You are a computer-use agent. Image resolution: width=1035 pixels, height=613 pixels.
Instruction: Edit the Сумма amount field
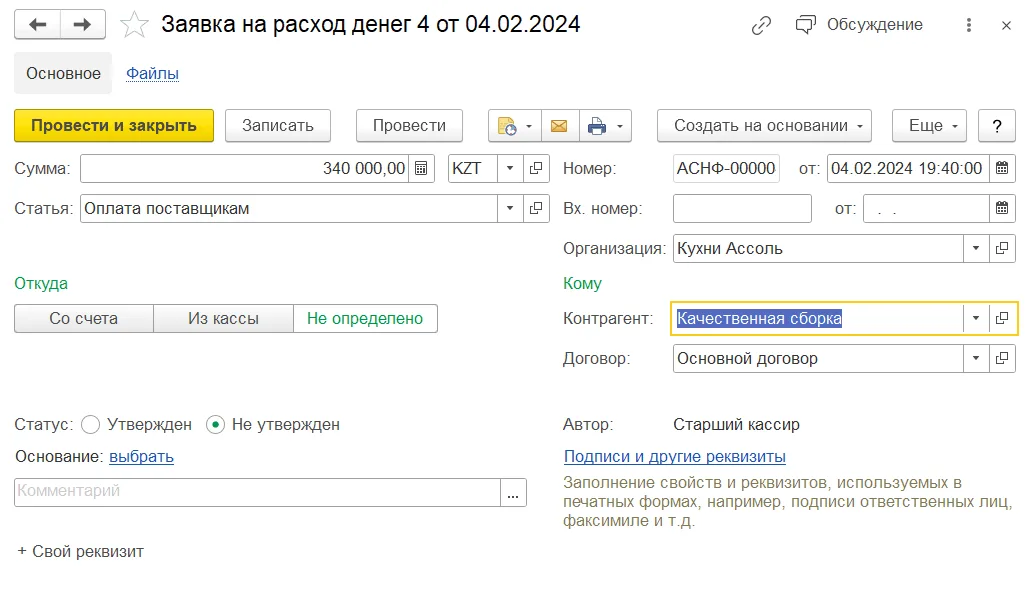pos(244,168)
